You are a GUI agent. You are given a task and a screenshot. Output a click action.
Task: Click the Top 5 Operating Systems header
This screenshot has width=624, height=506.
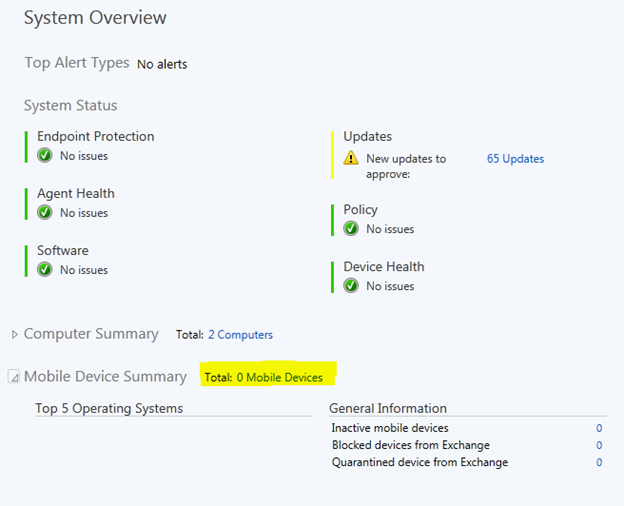point(109,408)
